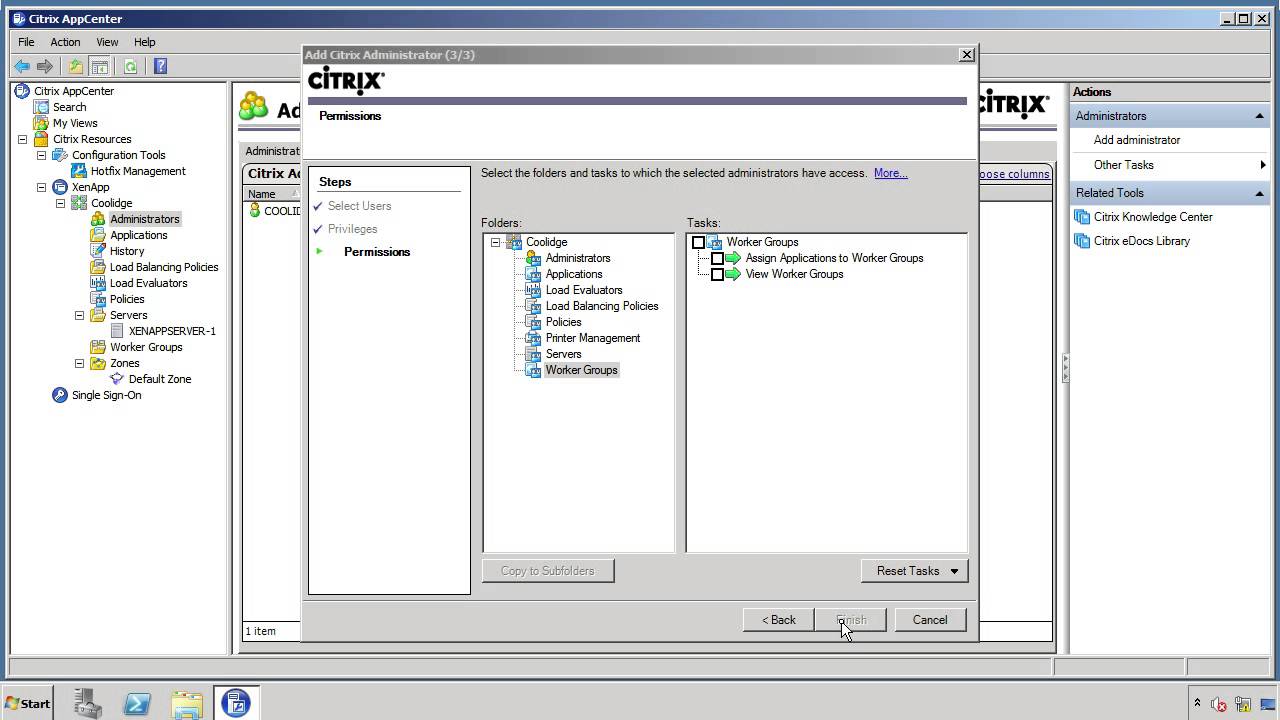Click Printer Management folder icon in wizard
This screenshot has height=720, width=1280.
tap(533, 338)
